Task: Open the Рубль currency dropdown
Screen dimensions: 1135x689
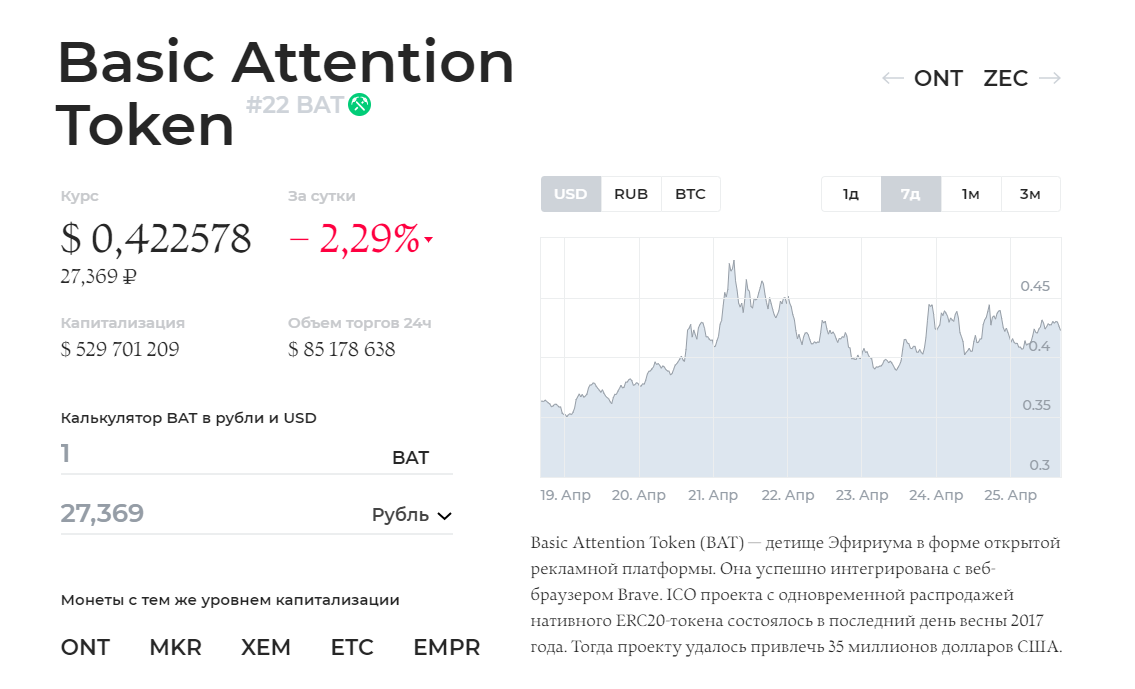Action: point(412,515)
